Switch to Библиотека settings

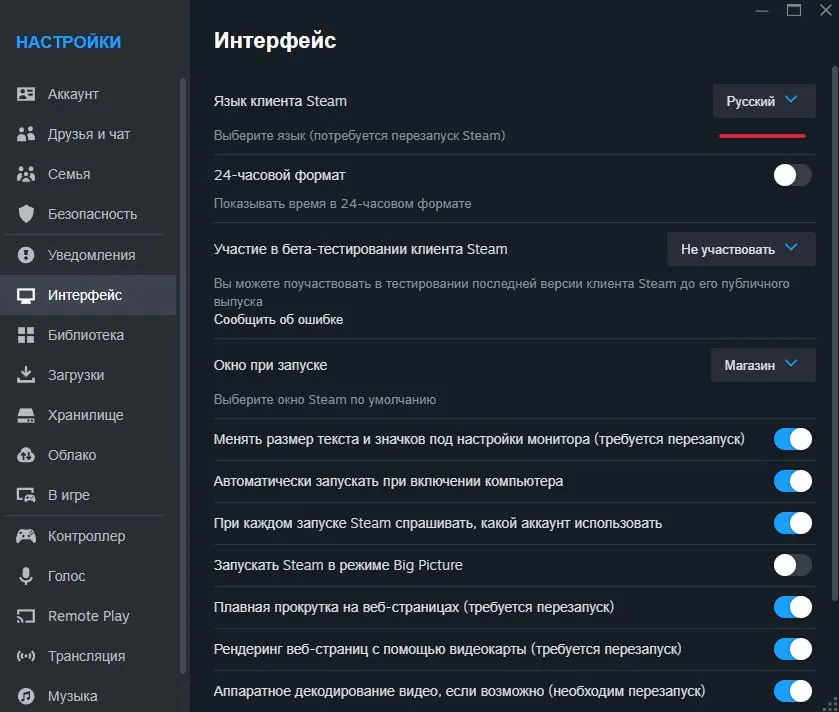(x=86, y=335)
